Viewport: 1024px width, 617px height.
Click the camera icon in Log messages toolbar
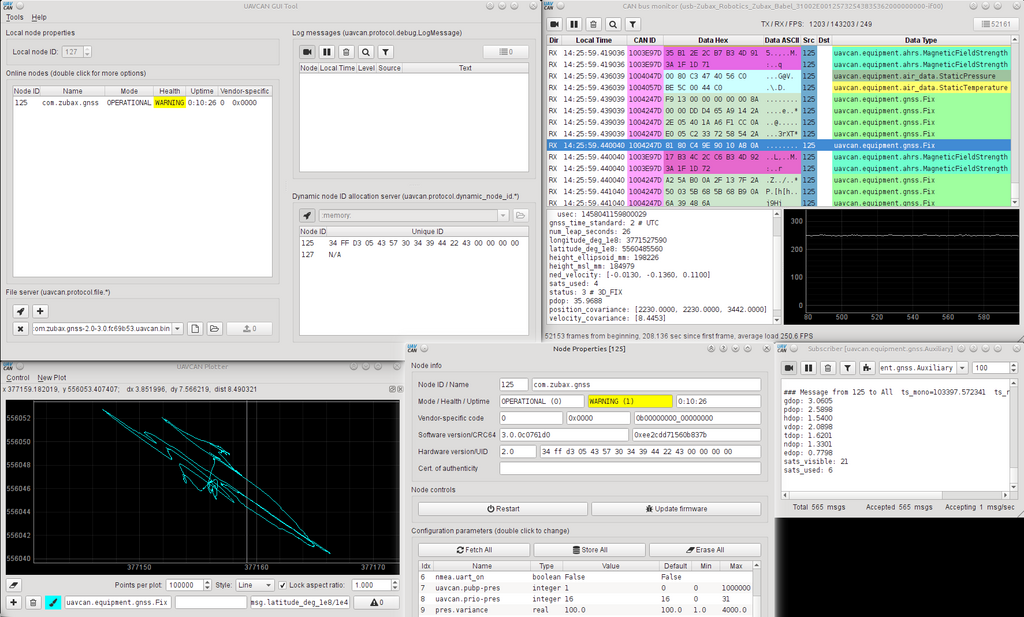(308, 52)
